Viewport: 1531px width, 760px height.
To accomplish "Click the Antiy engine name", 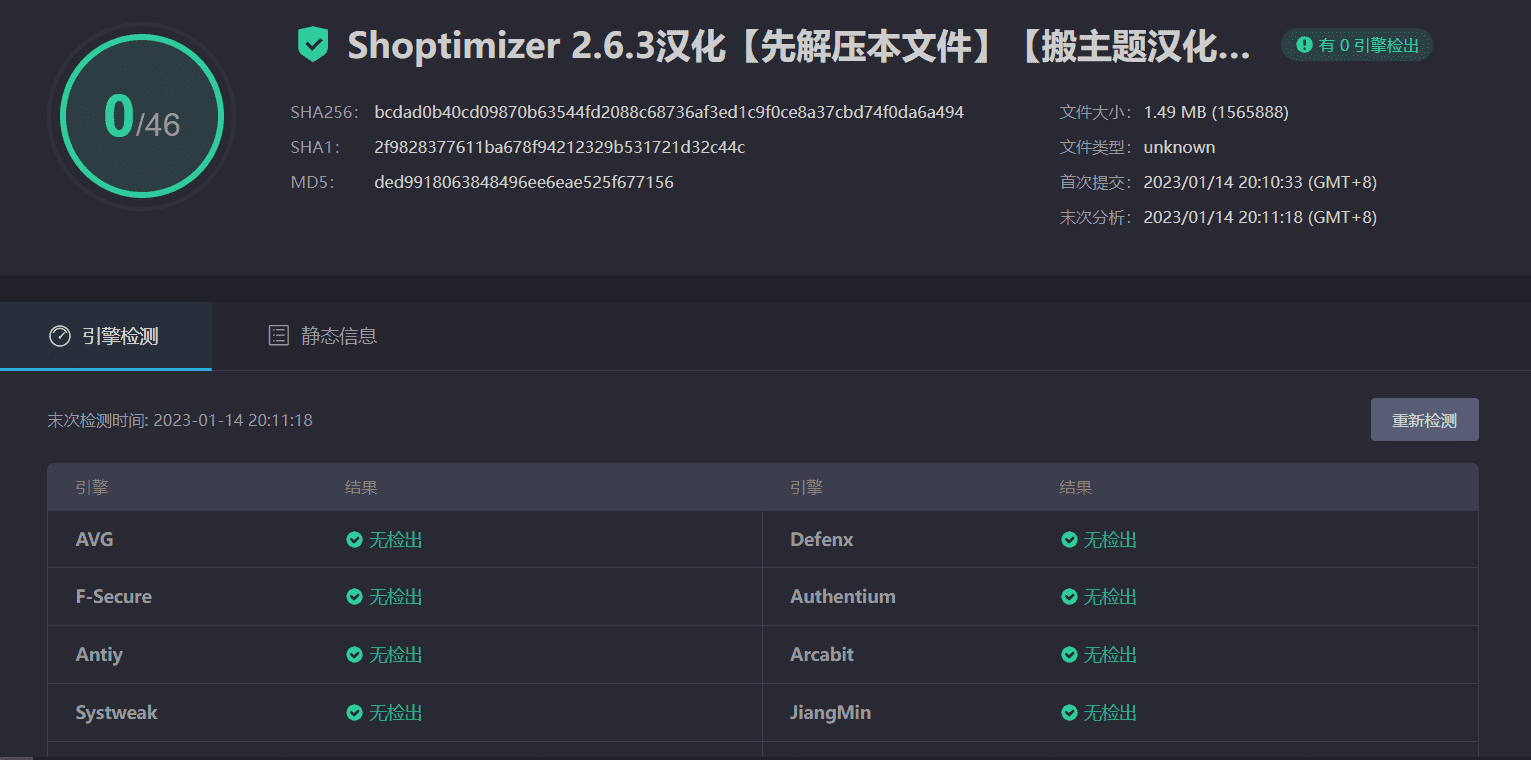I will tap(99, 655).
